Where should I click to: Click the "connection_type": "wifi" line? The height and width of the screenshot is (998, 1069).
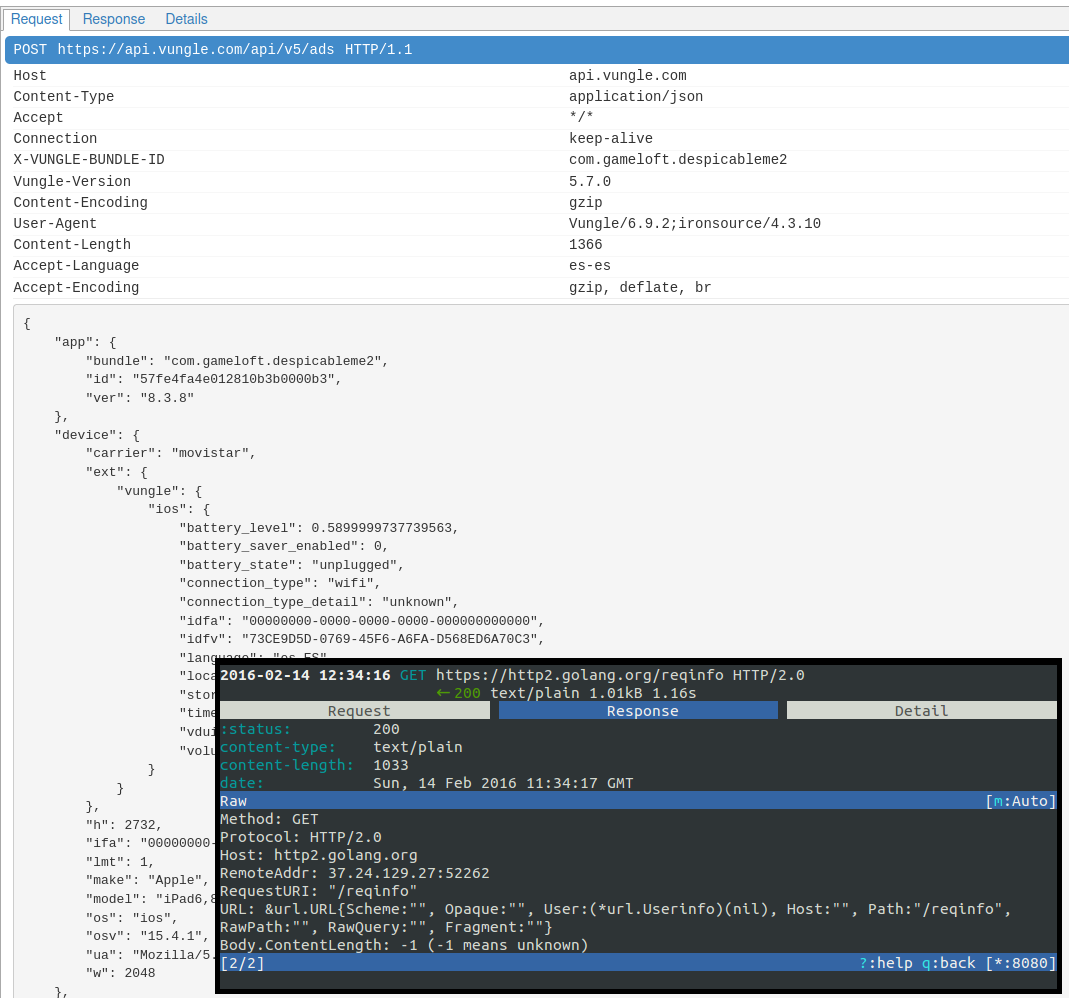click(x=280, y=584)
